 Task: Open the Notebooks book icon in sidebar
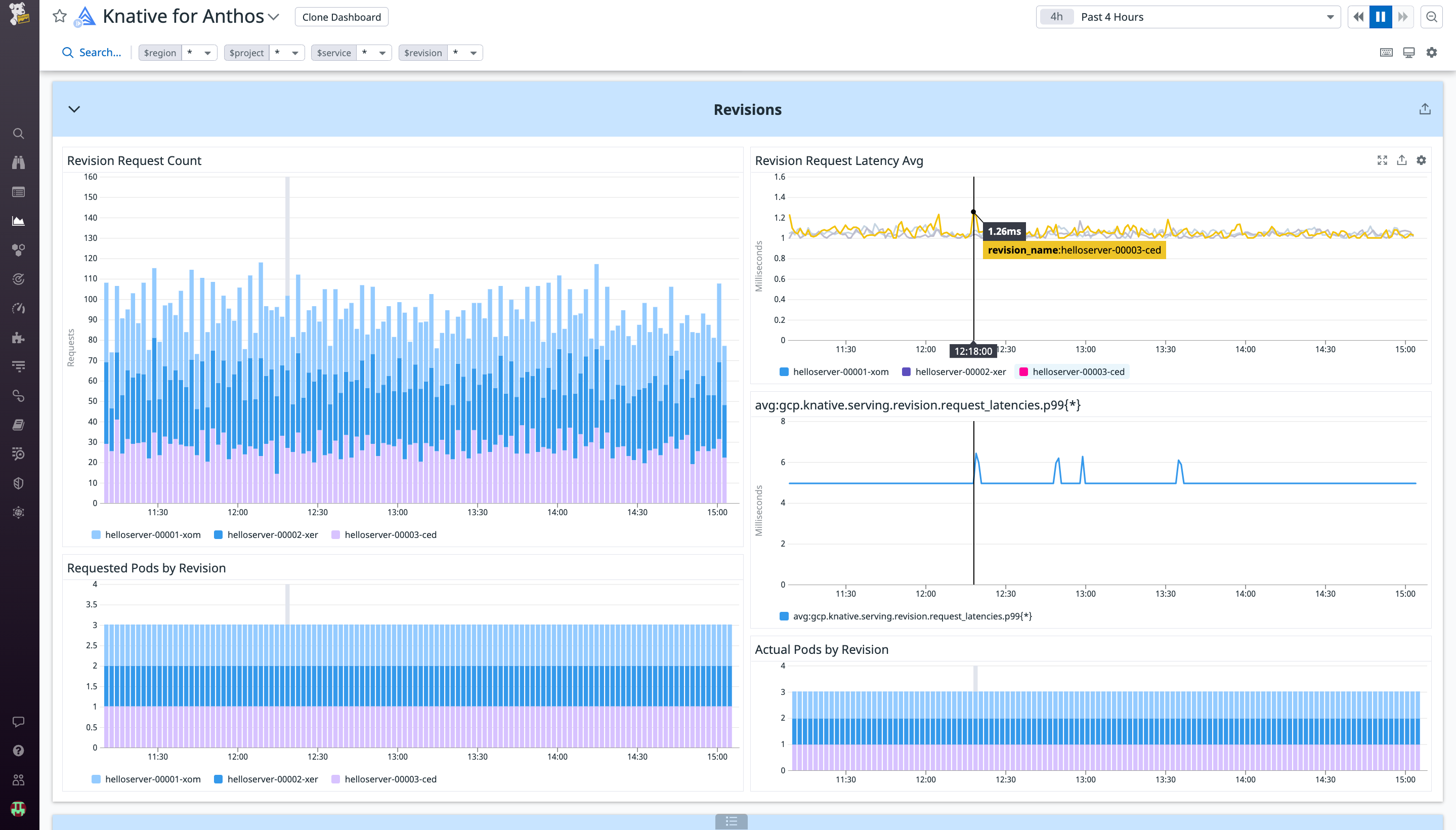[19, 424]
